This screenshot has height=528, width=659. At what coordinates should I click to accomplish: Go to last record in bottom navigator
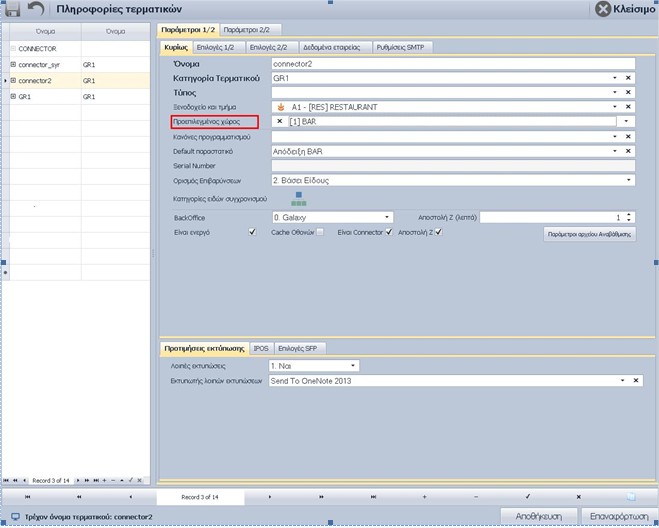[x=373, y=496]
